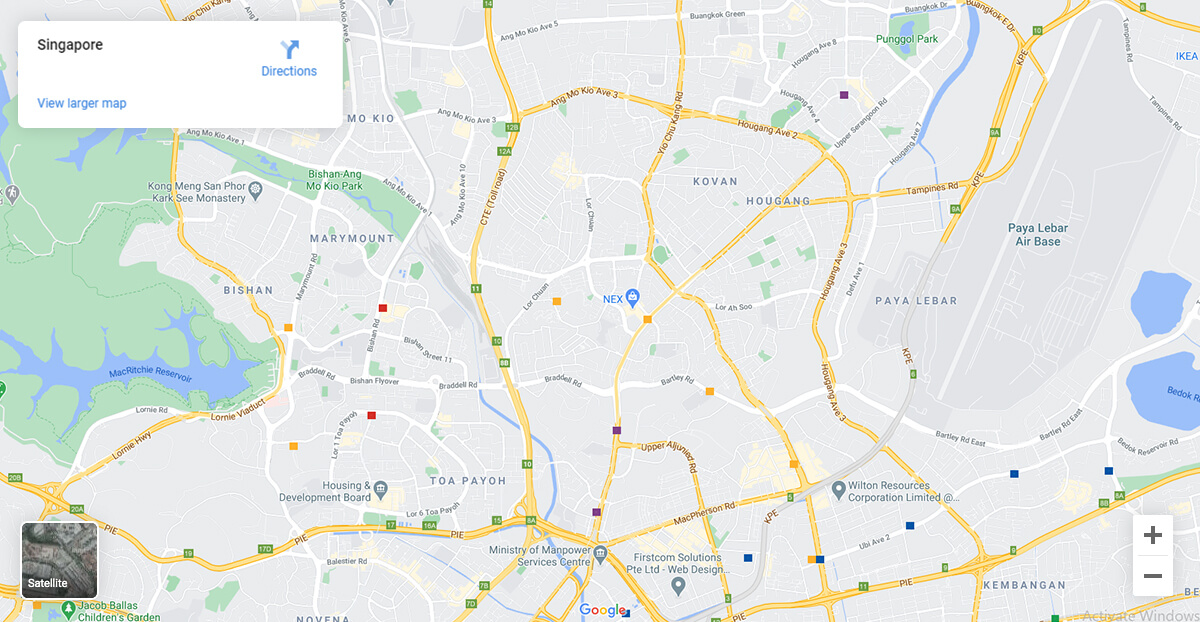Zoom out with the minus button
The height and width of the screenshot is (622, 1200).
pyautogui.click(x=1153, y=576)
